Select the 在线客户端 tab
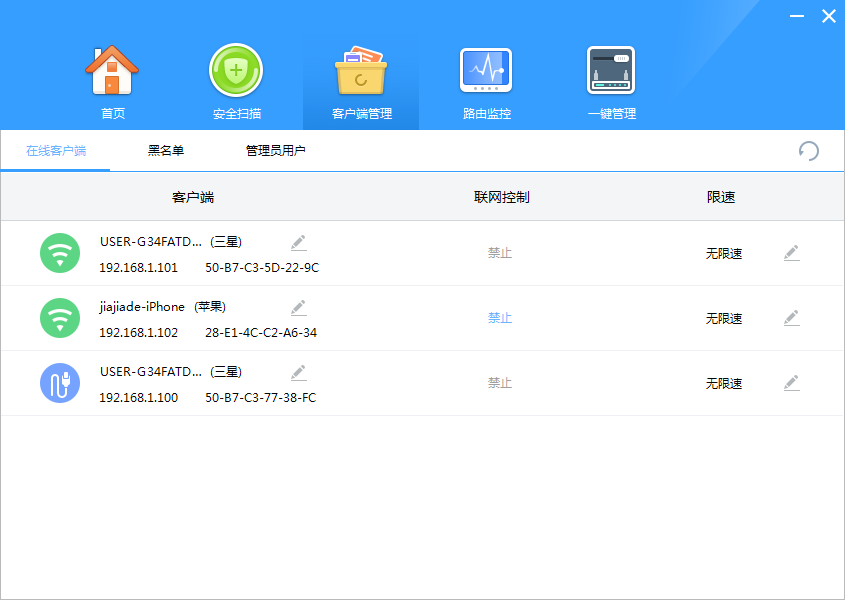The width and height of the screenshot is (845, 600). pos(56,151)
